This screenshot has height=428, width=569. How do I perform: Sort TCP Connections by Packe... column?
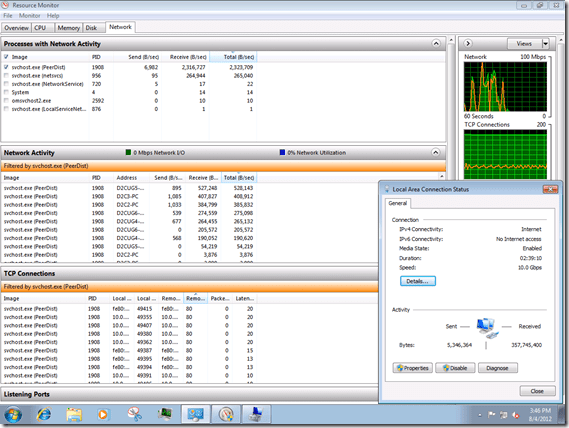[220, 298]
